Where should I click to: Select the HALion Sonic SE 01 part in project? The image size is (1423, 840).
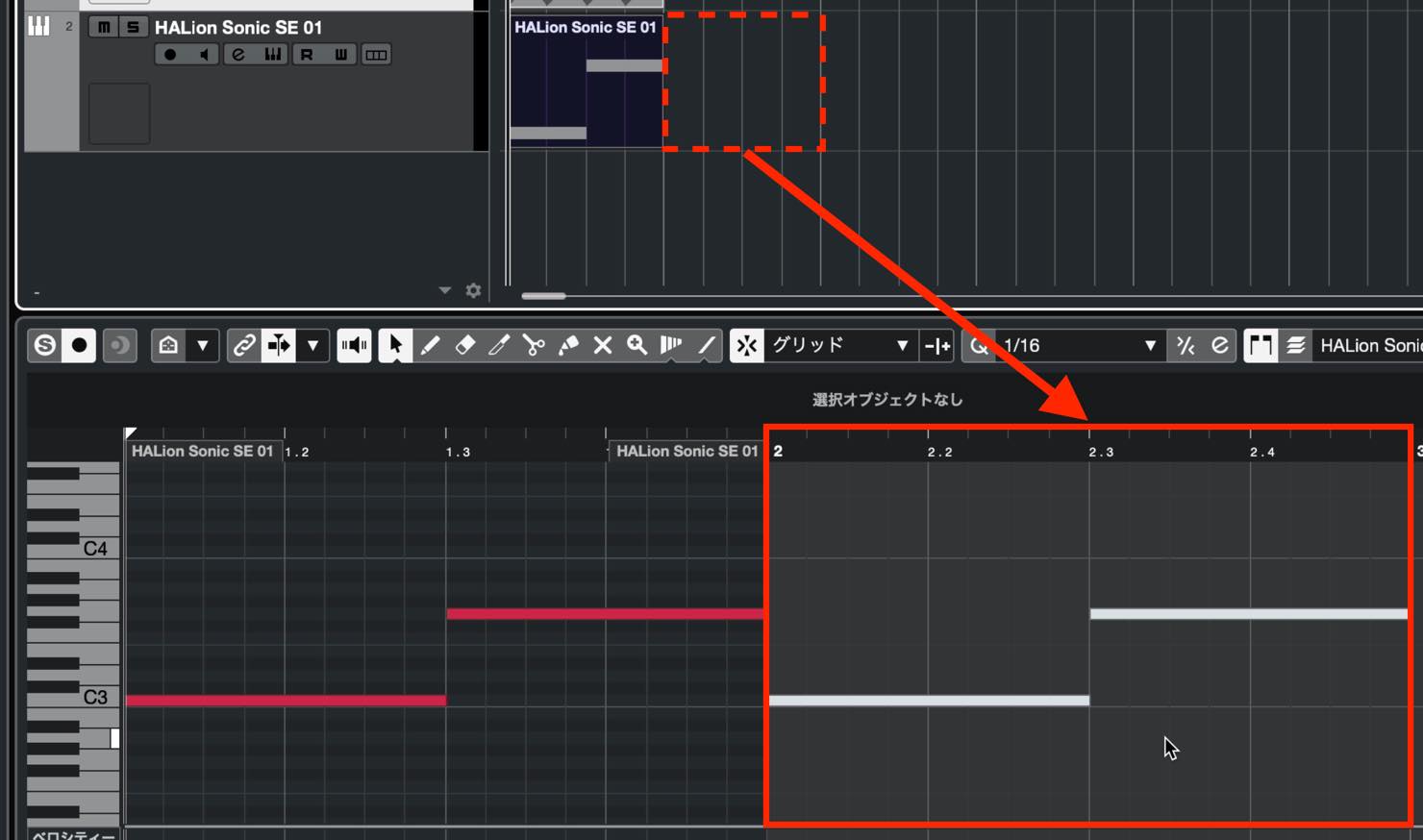(586, 82)
